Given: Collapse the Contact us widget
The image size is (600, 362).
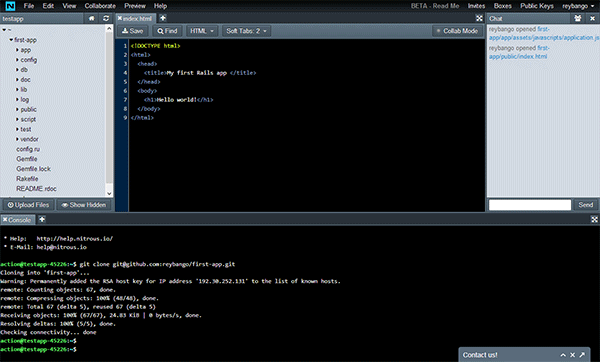Looking at the screenshot, I should click(x=563, y=355).
